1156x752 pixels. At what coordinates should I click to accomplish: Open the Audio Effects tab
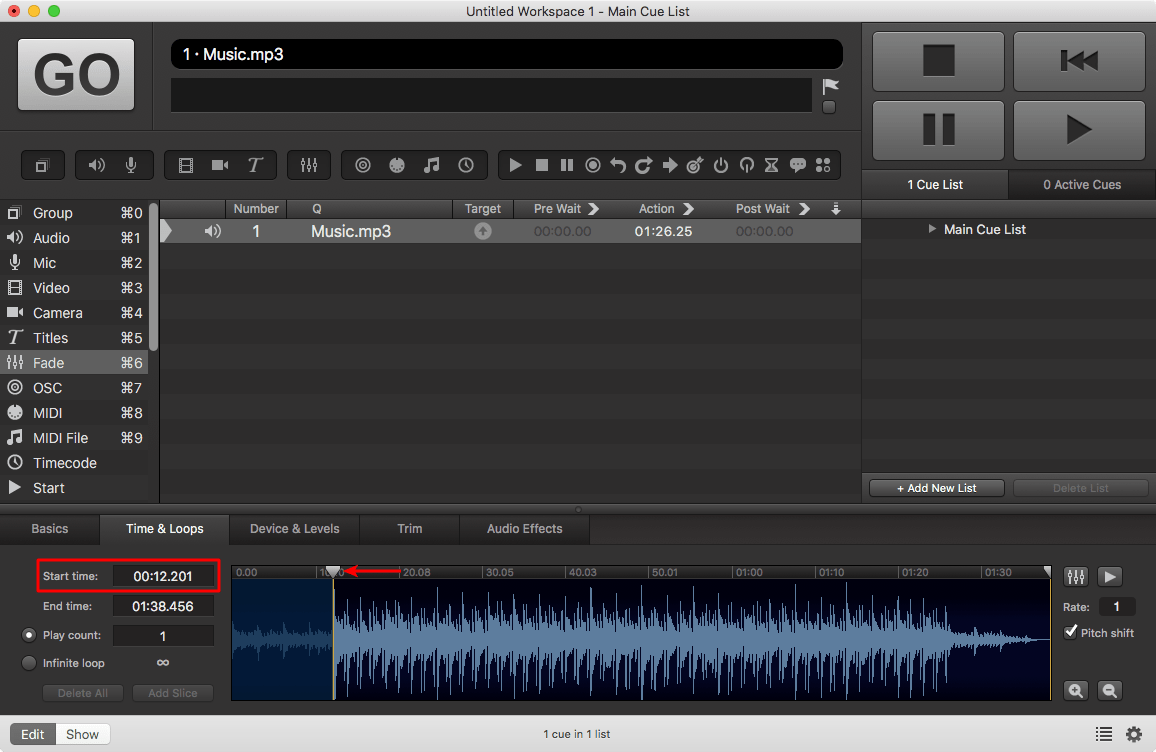pos(525,529)
